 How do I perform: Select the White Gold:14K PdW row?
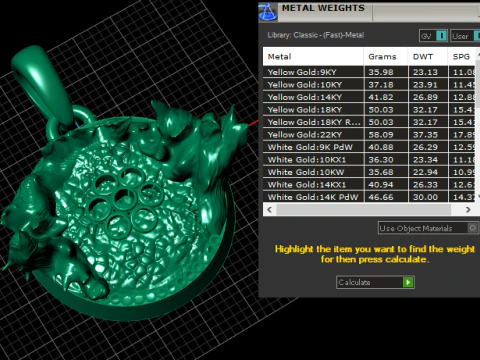(x=369, y=197)
